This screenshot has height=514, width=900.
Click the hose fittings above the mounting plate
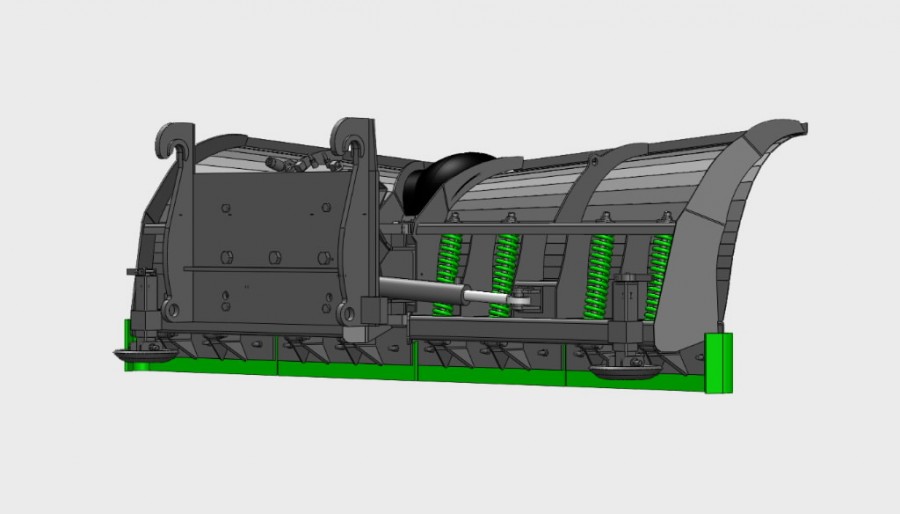point(290,160)
